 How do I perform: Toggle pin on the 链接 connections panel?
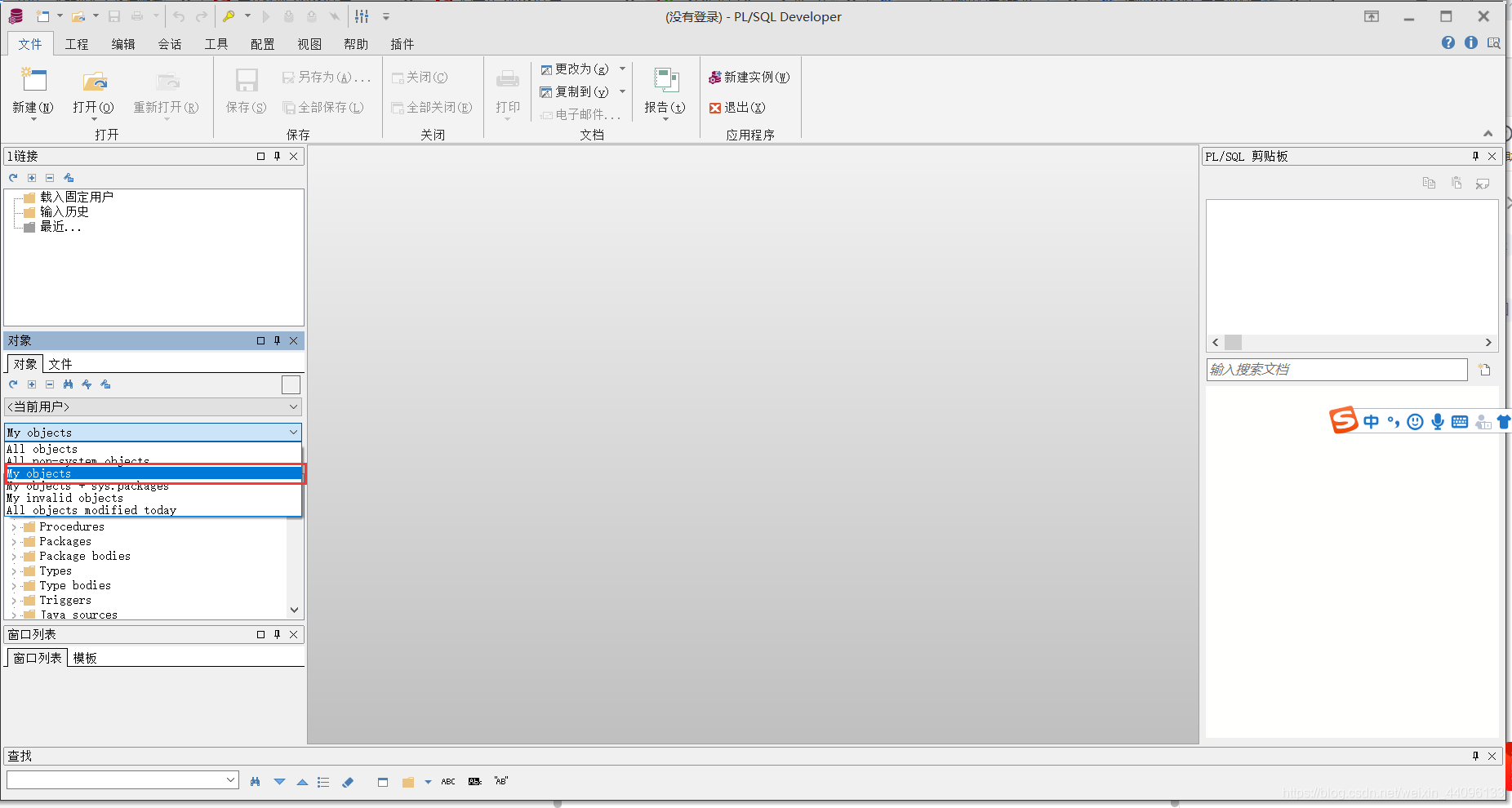[x=277, y=156]
